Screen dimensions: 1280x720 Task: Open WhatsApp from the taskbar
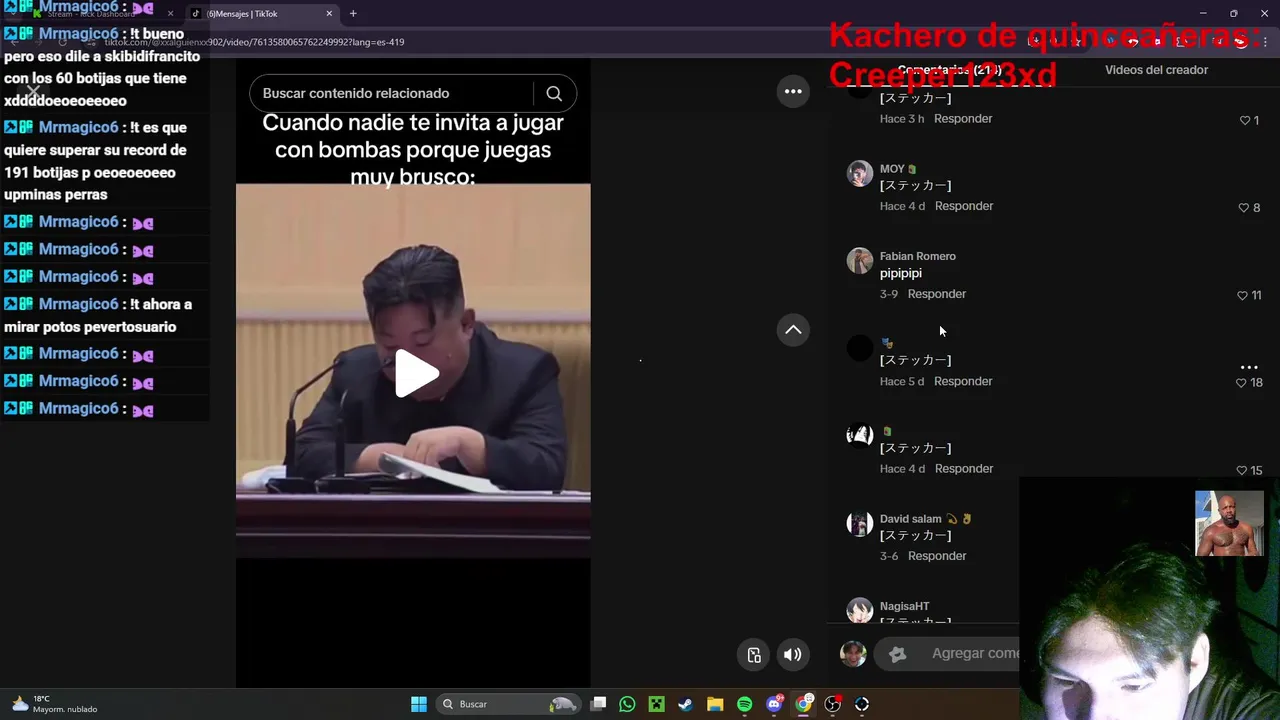pos(627,704)
